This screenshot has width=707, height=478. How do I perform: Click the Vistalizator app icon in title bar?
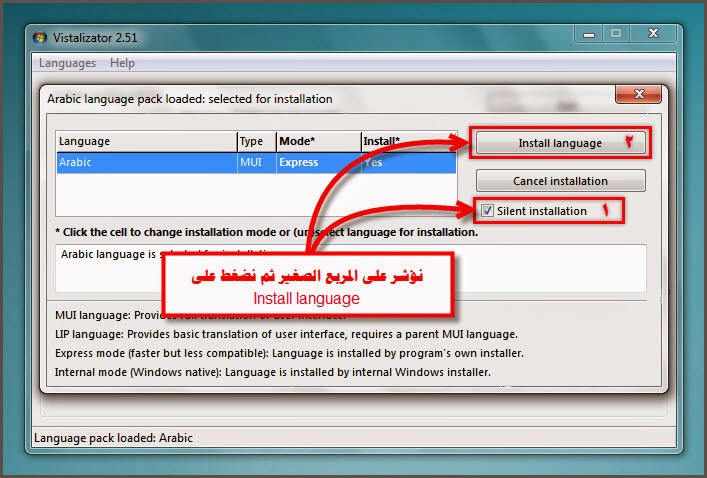pos(40,37)
